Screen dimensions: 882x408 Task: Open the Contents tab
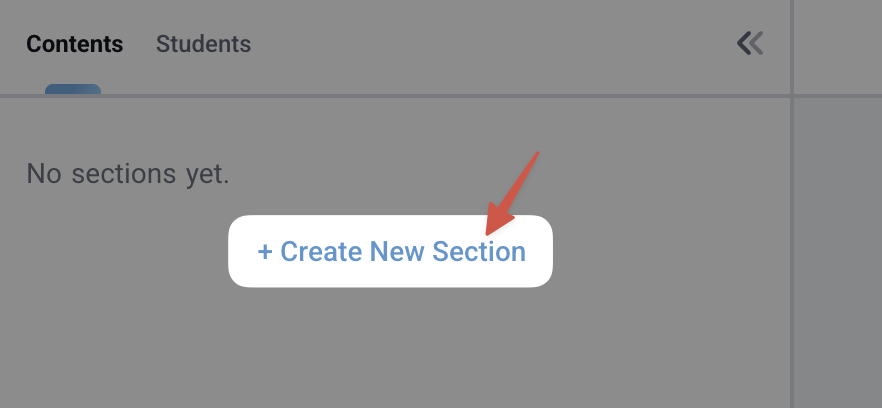[74, 44]
